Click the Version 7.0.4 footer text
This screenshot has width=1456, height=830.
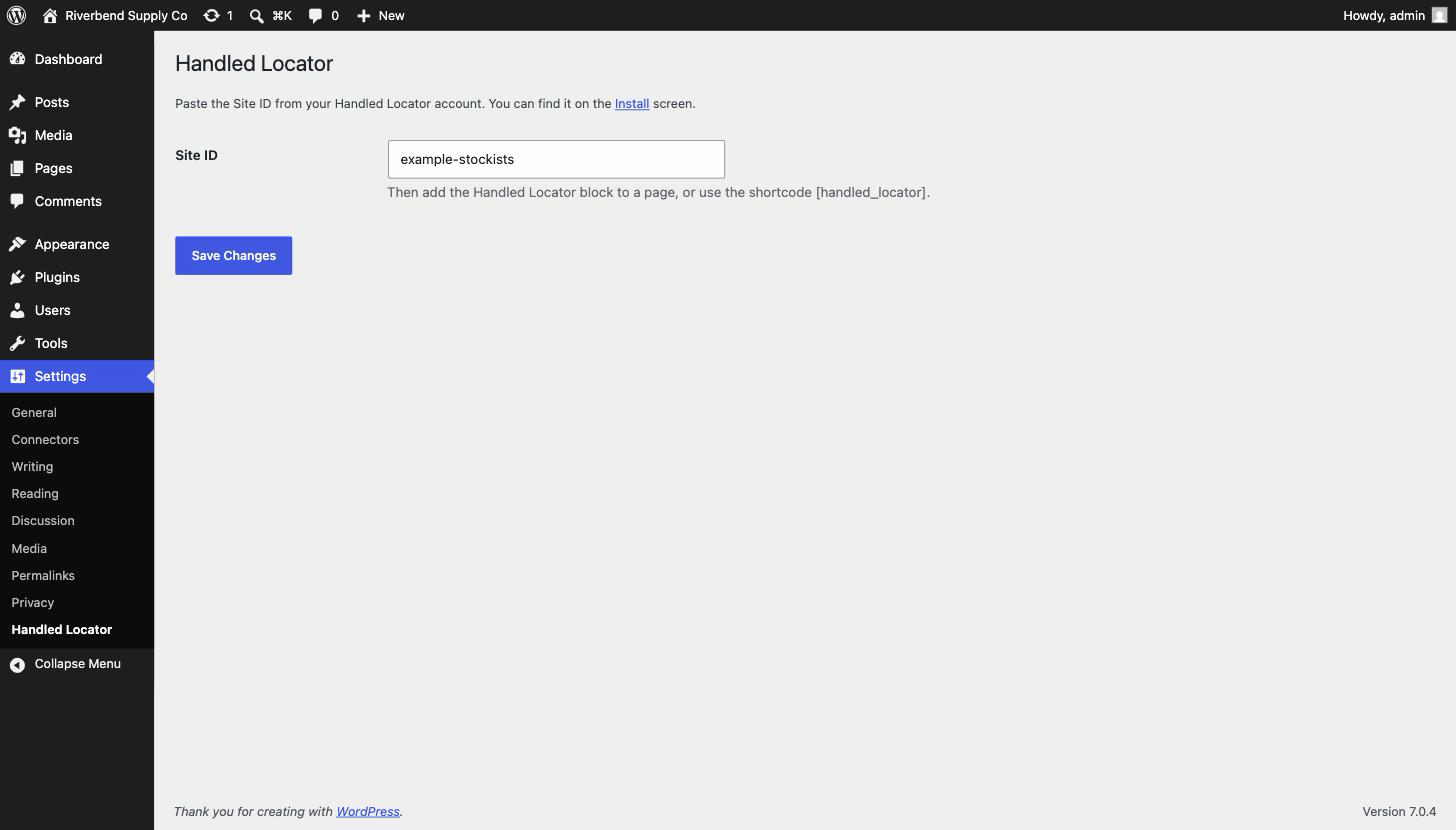pos(1399,811)
